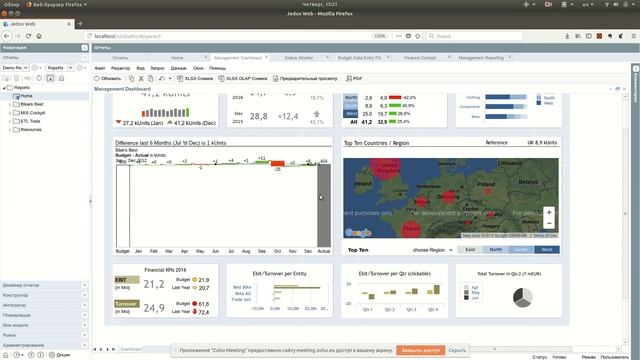Click the undo arrow icon in the report toolbar
This screenshot has width=640, height=360.
(162, 78)
